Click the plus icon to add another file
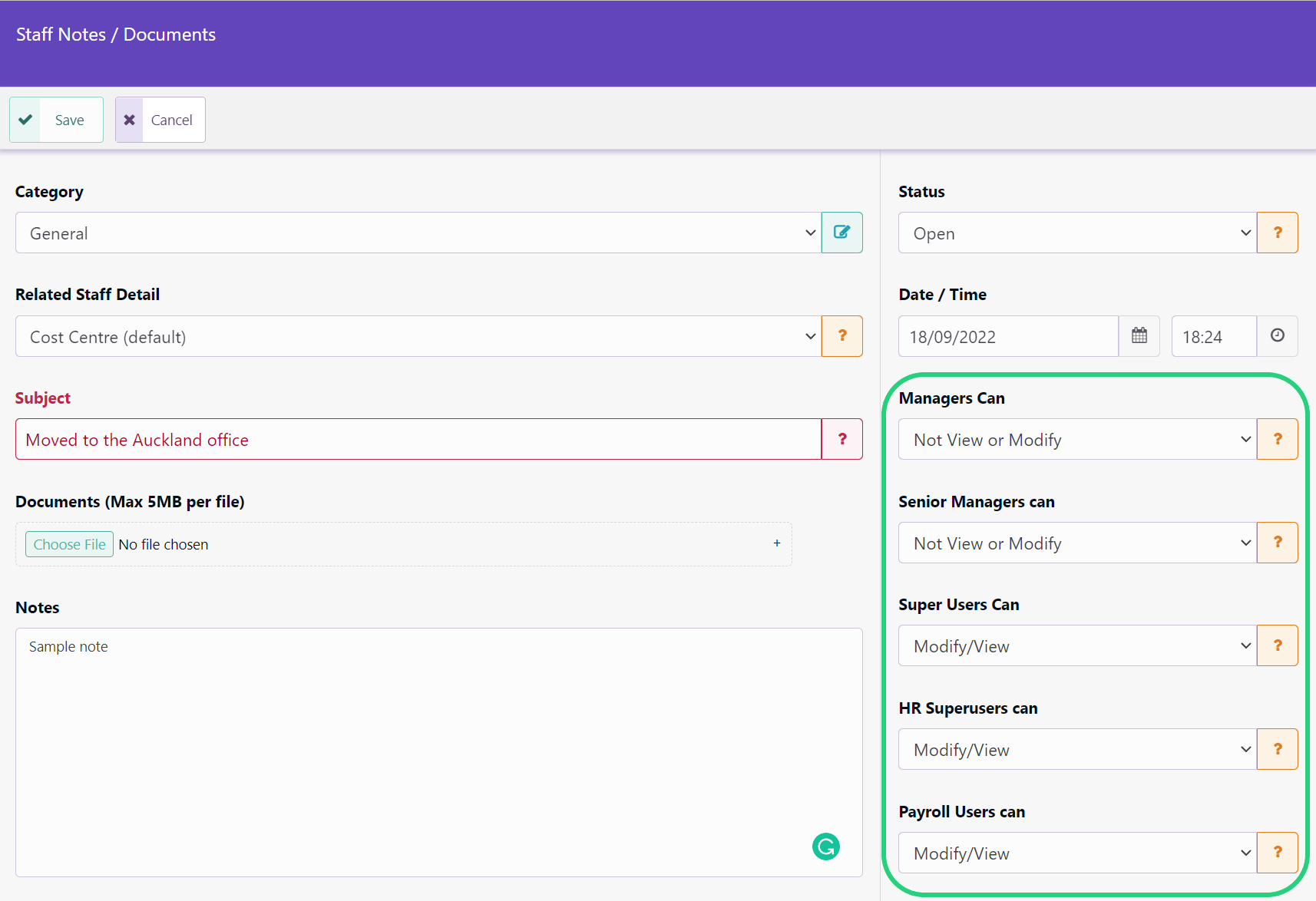1316x901 pixels. click(x=777, y=543)
